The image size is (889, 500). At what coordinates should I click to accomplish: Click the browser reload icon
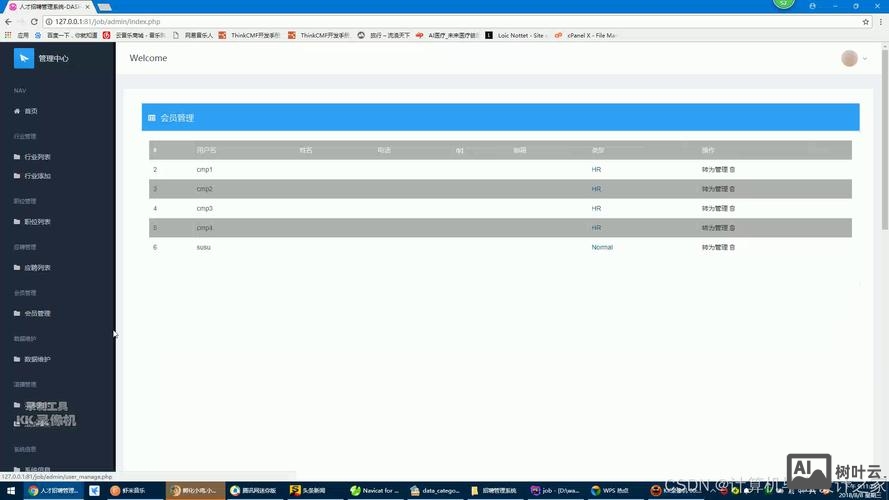[x=34, y=21]
